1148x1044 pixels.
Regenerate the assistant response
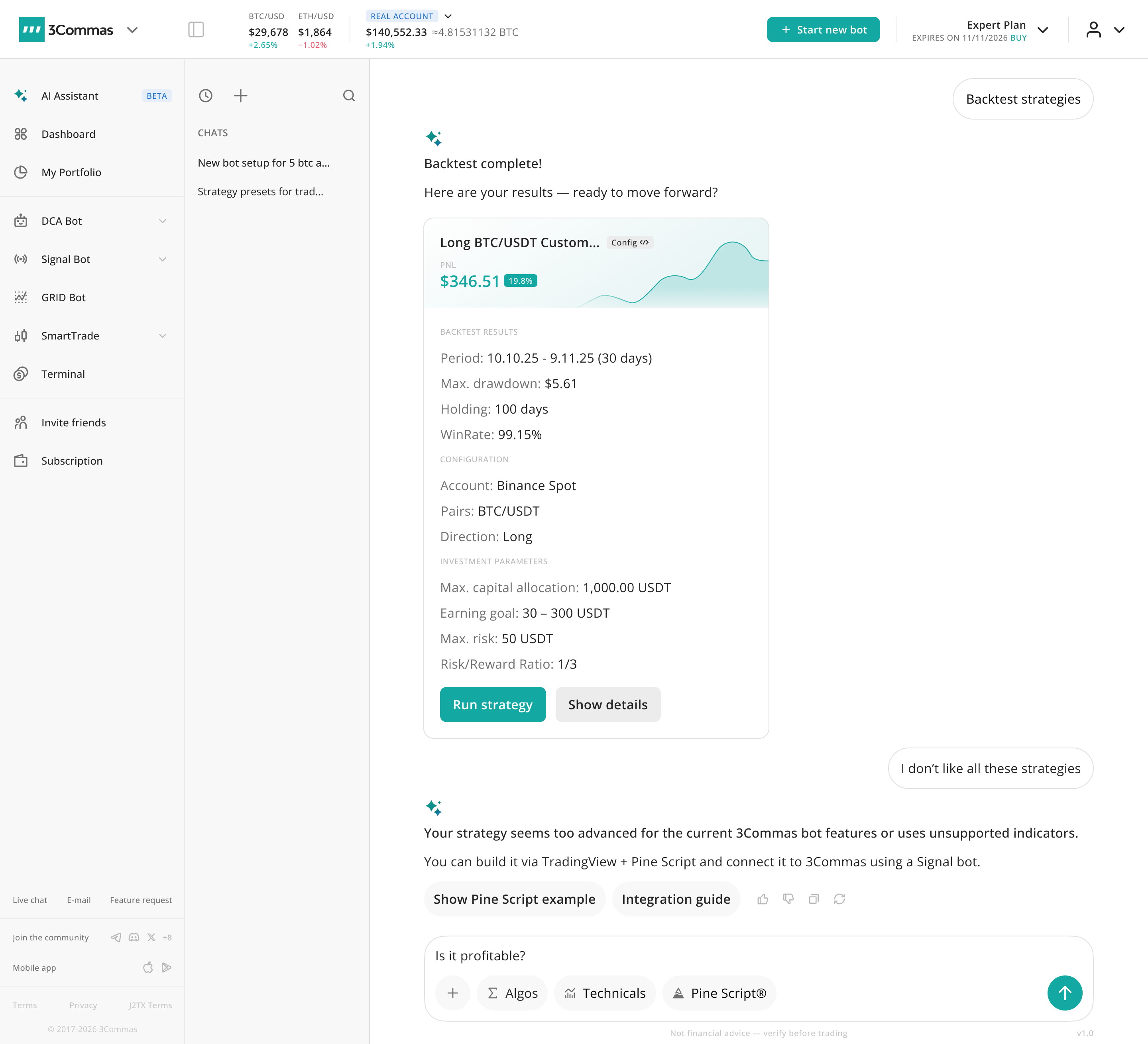[839, 899]
